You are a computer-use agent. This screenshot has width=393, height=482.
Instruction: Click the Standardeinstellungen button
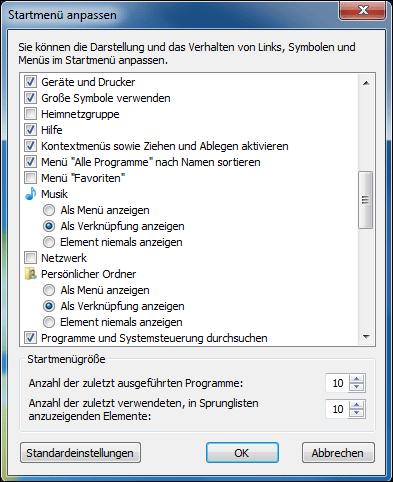[80, 453]
